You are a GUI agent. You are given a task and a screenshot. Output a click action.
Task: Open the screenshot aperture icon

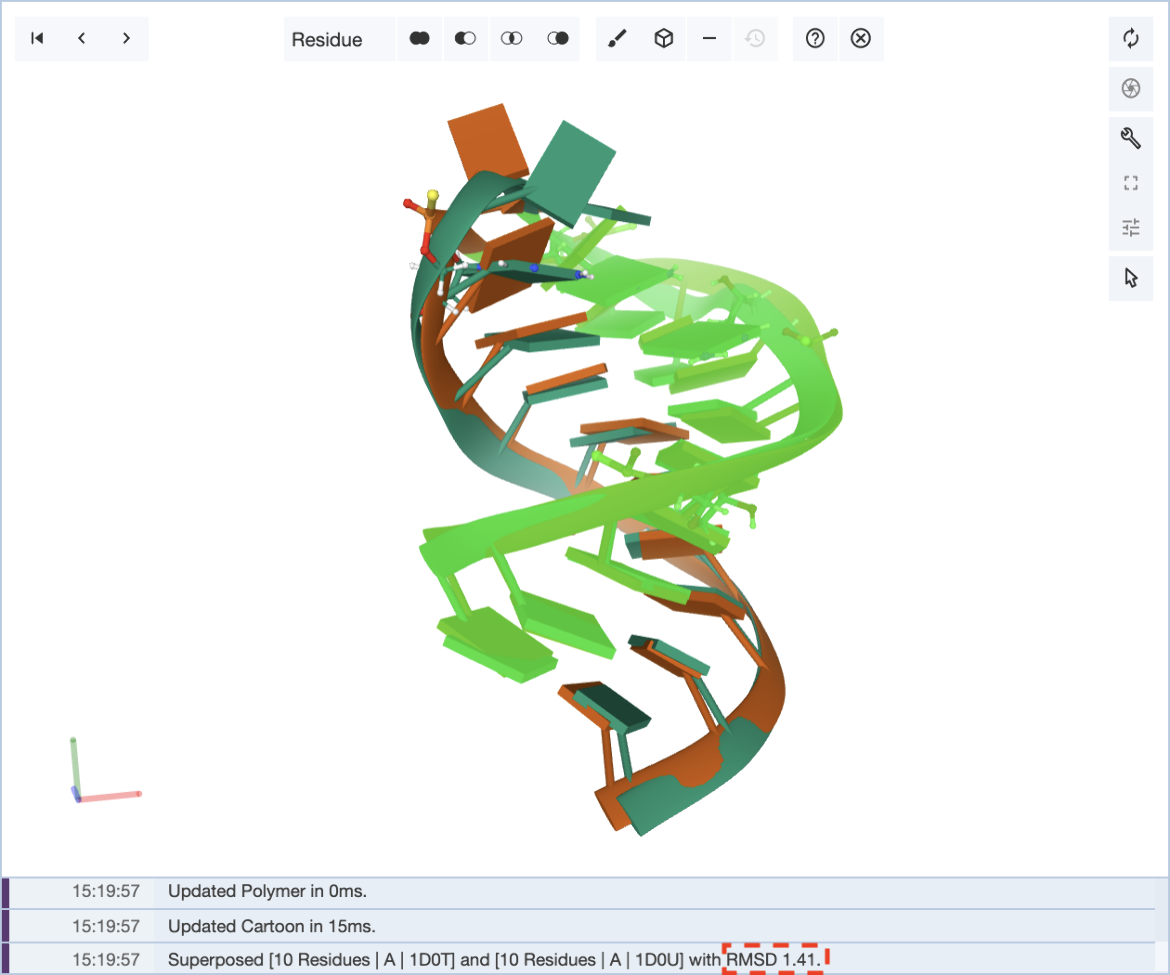click(1131, 89)
